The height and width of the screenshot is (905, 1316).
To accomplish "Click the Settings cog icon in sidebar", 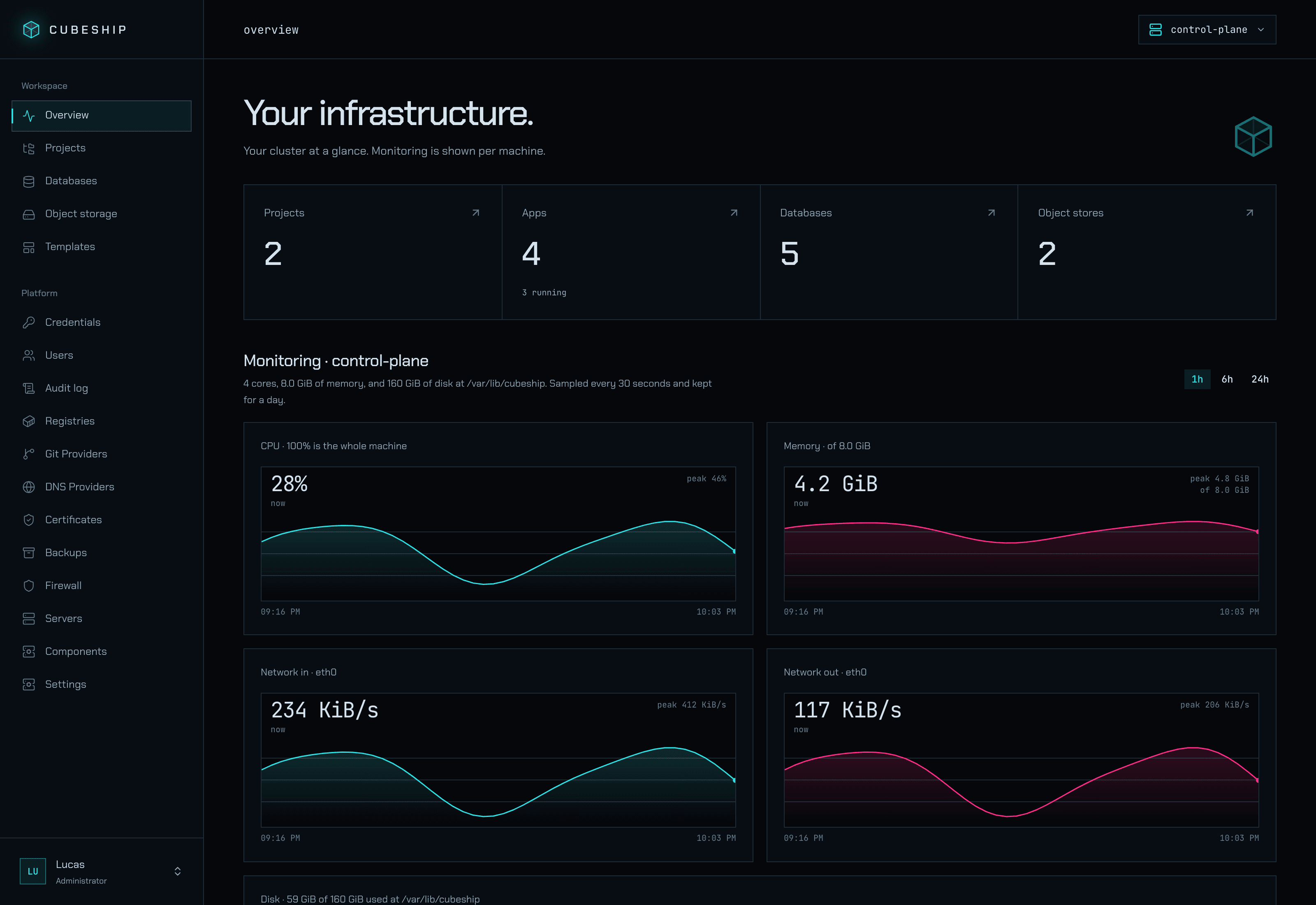I will 29,685.
